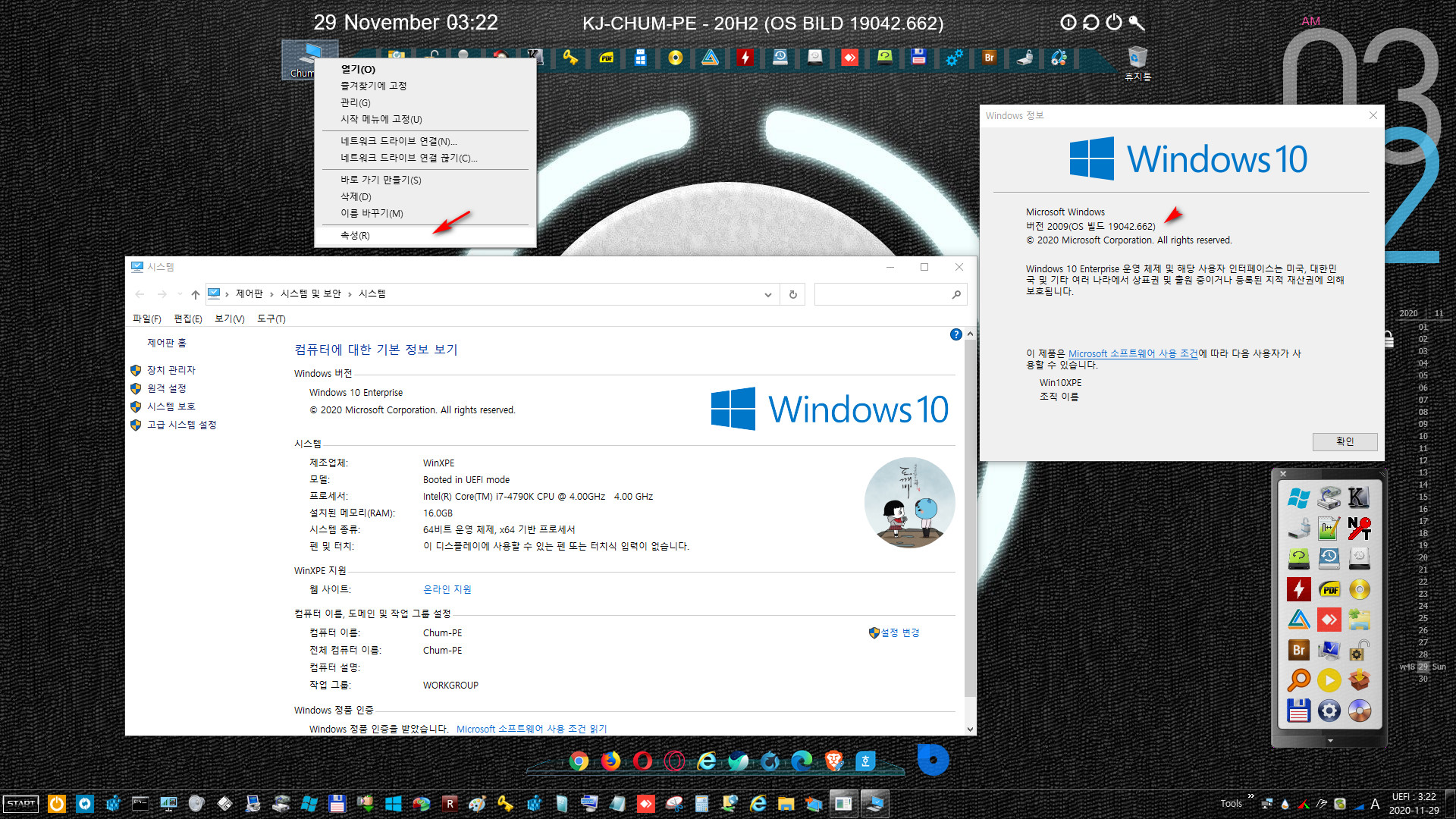
Task: Open orange magnifier icon in launcher panel
Action: 1298,680
